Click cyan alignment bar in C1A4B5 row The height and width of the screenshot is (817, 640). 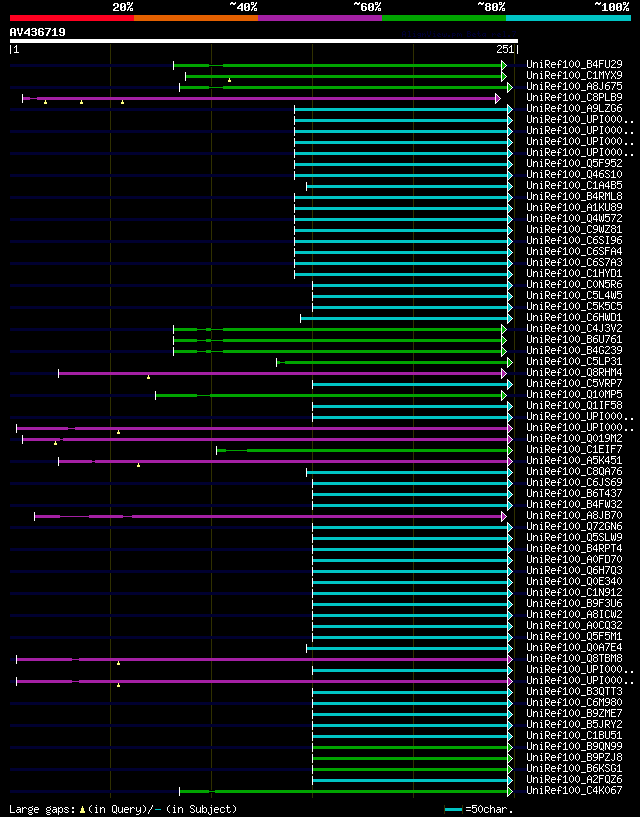pos(409,186)
